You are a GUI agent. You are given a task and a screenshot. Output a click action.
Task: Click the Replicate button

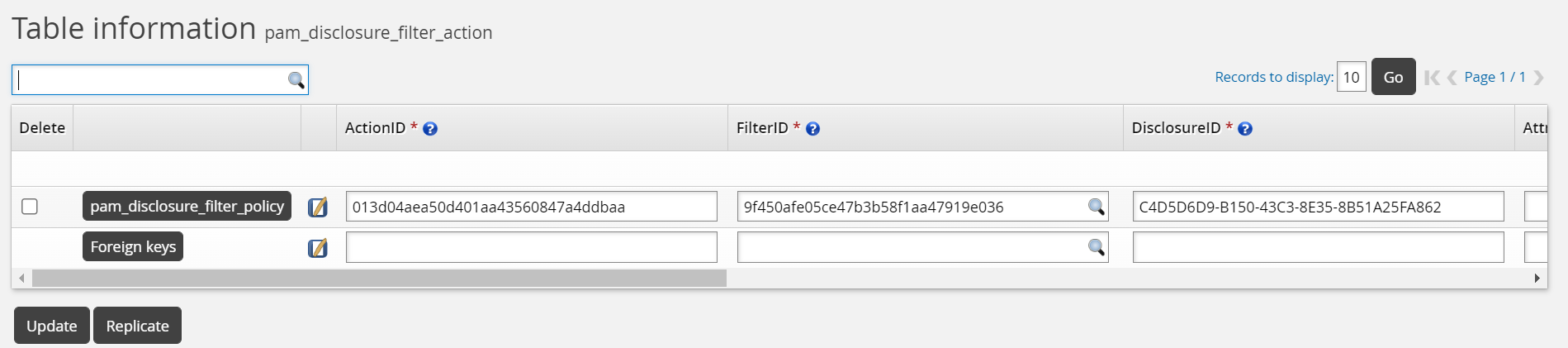[x=137, y=326]
